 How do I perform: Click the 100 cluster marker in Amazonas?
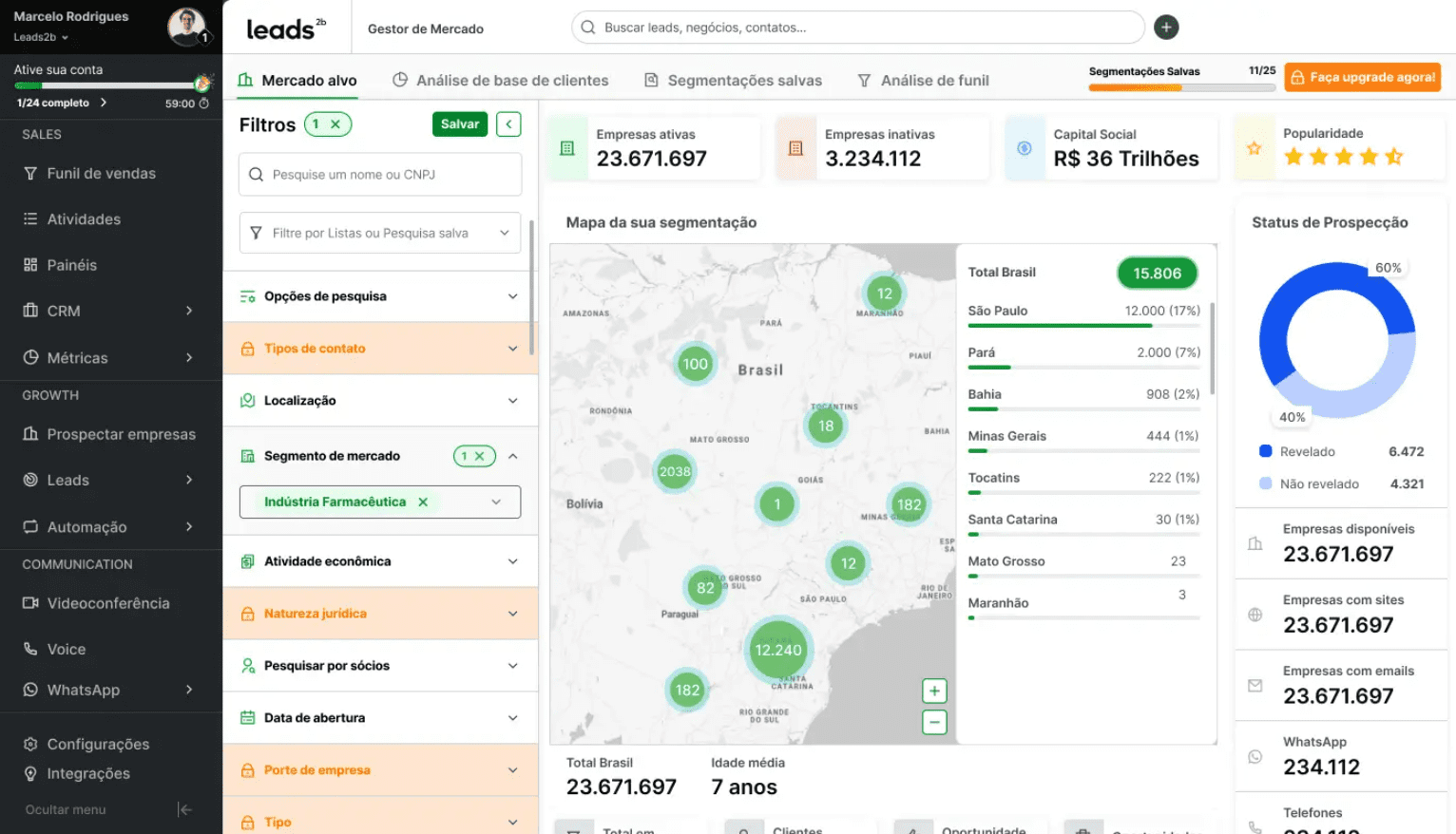[x=695, y=364]
